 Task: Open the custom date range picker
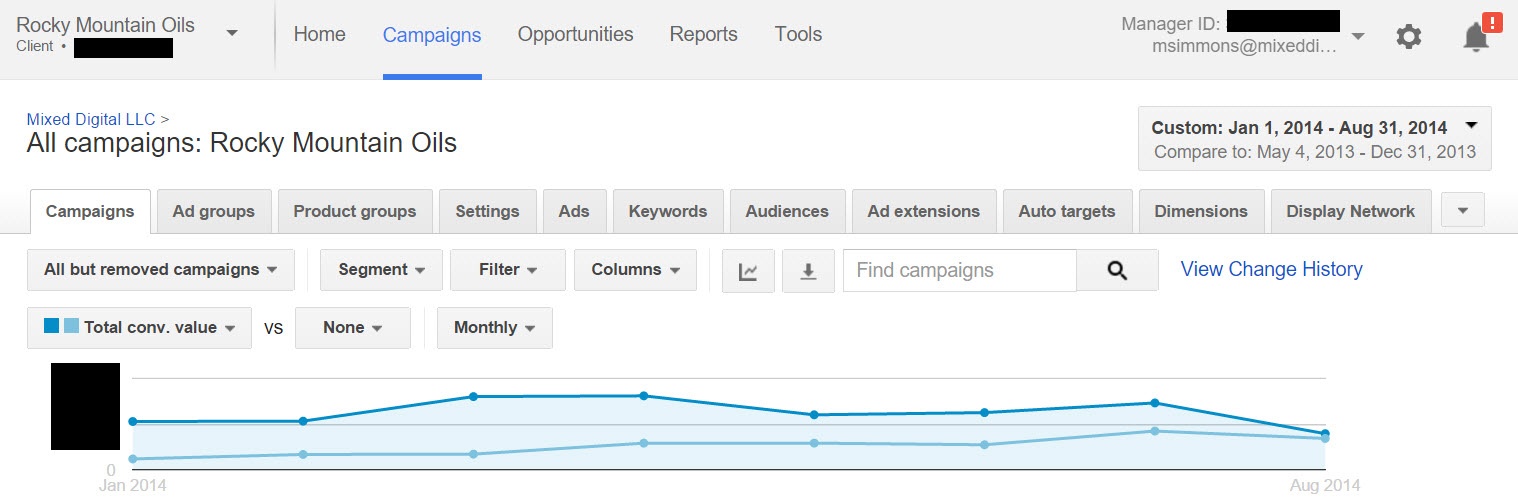tap(1314, 139)
